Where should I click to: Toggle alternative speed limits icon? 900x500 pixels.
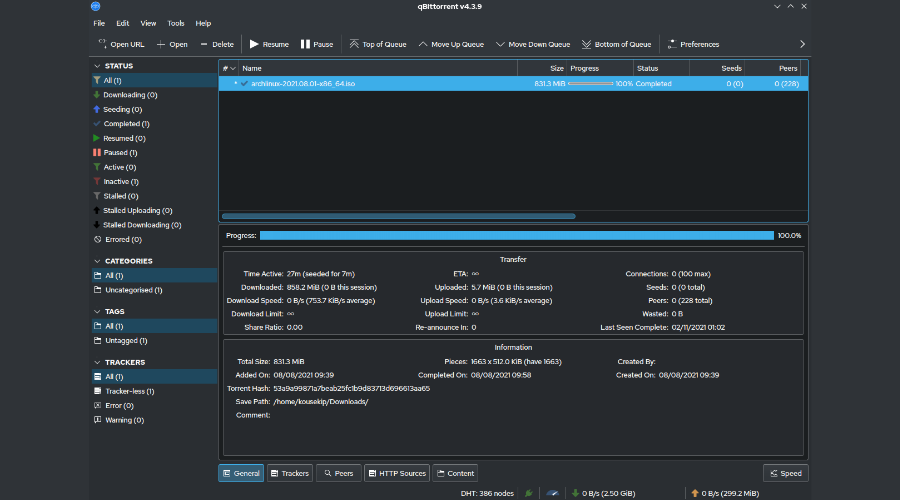click(552, 493)
